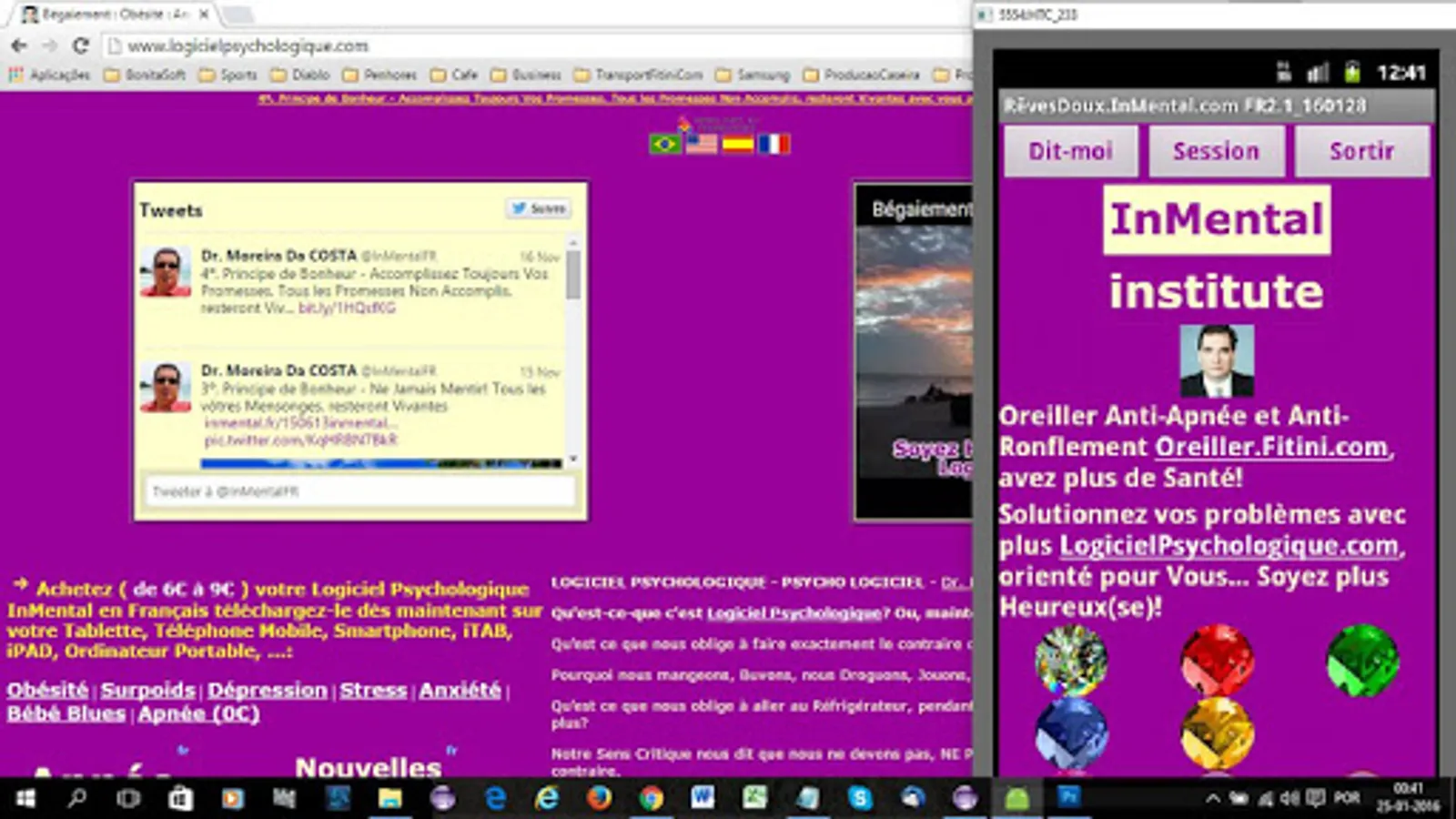Open the Obésité link
This screenshot has width=1456, height=819.
point(48,690)
